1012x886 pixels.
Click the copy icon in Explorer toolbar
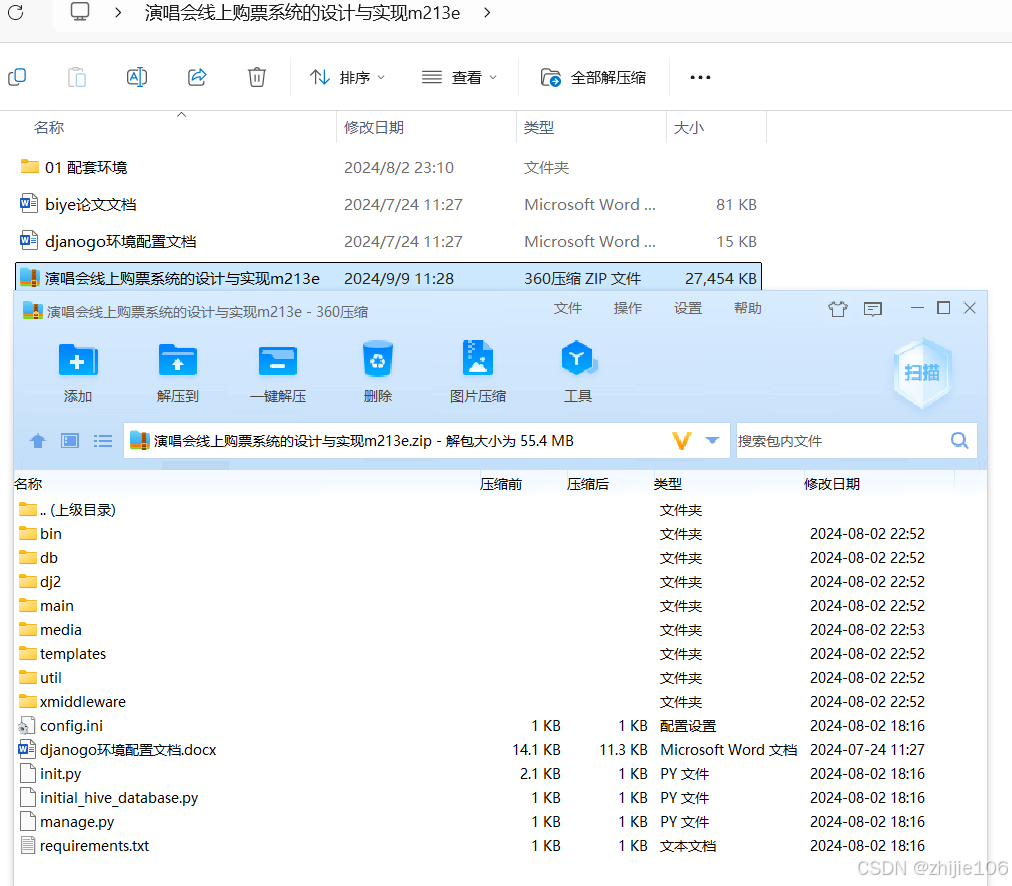pyautogui.click(x=17, y=77)
